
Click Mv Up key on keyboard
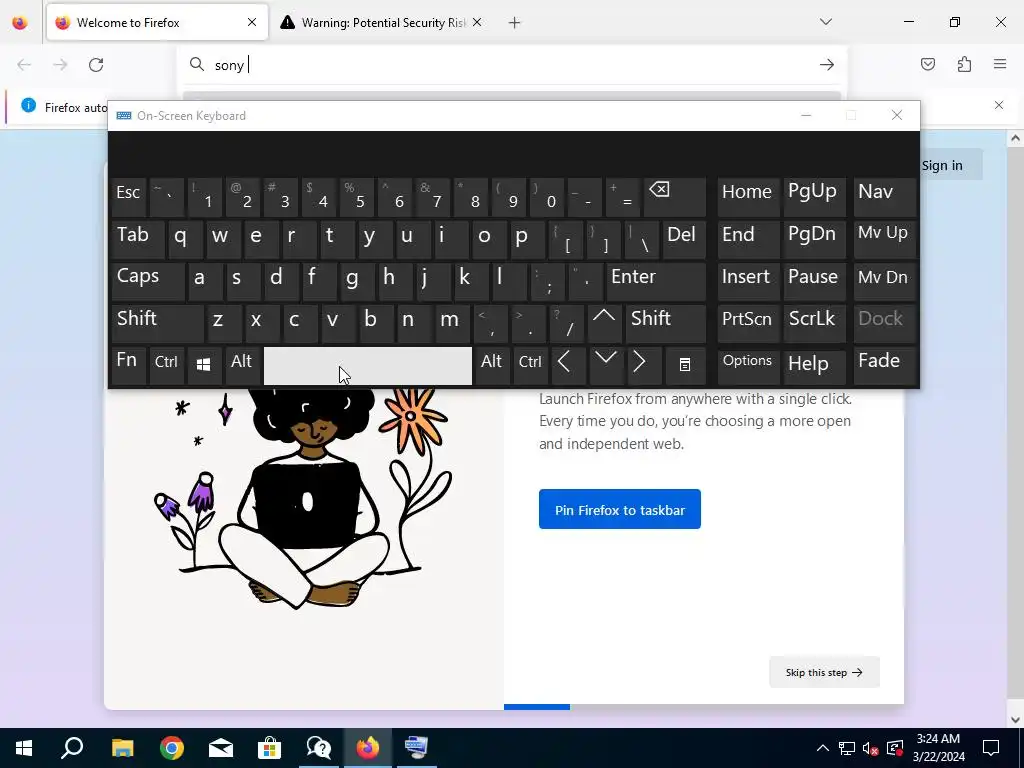[x=885, y=239]
